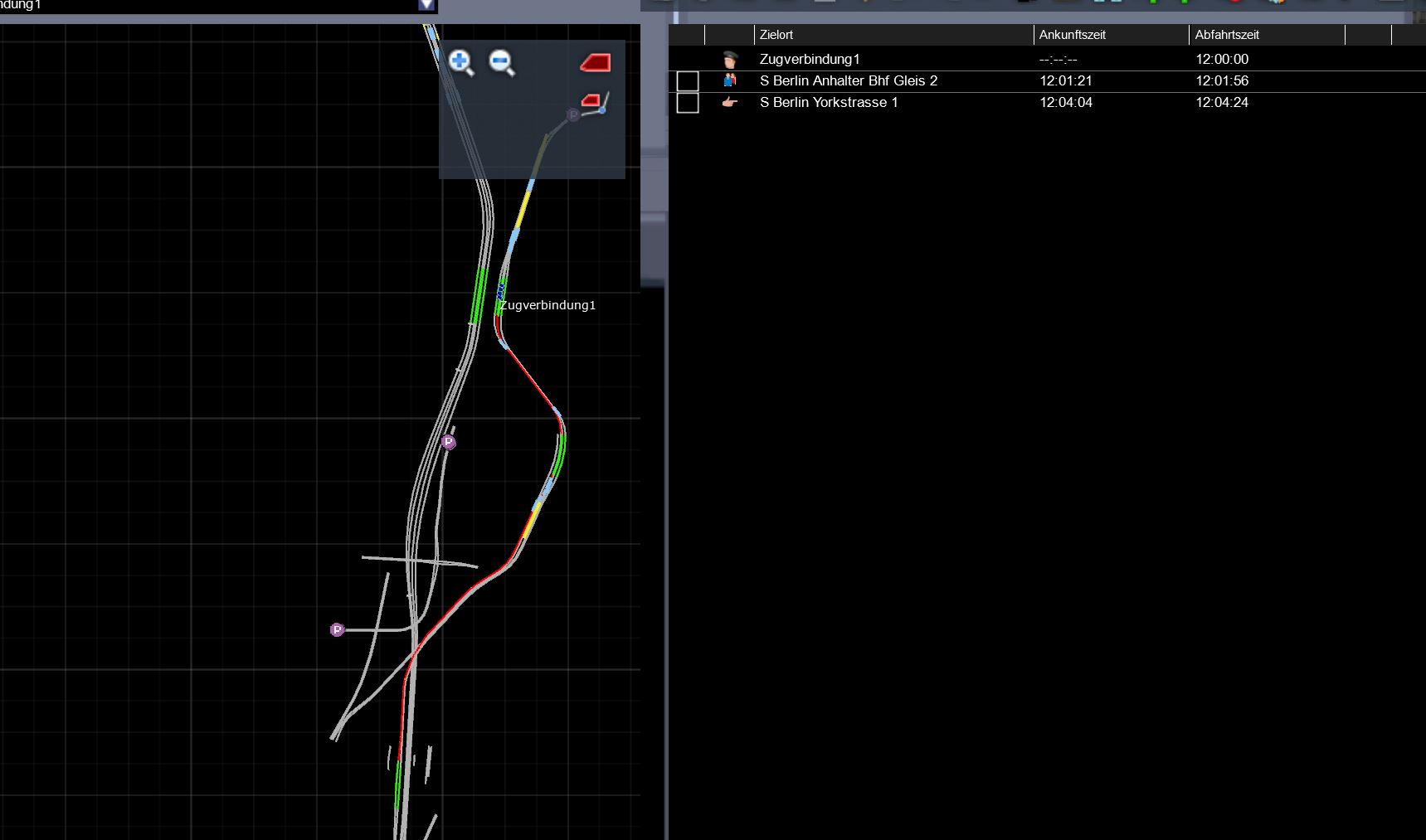The image size is (1426, 840).
Task: Click the Zielort column header
Action: click(x=893, y=35)
